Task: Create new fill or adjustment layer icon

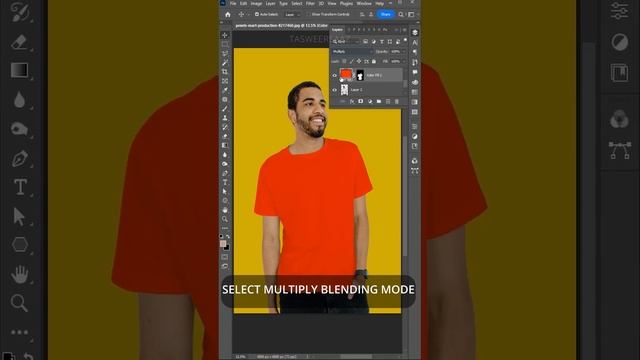Action: click(370, 101)
